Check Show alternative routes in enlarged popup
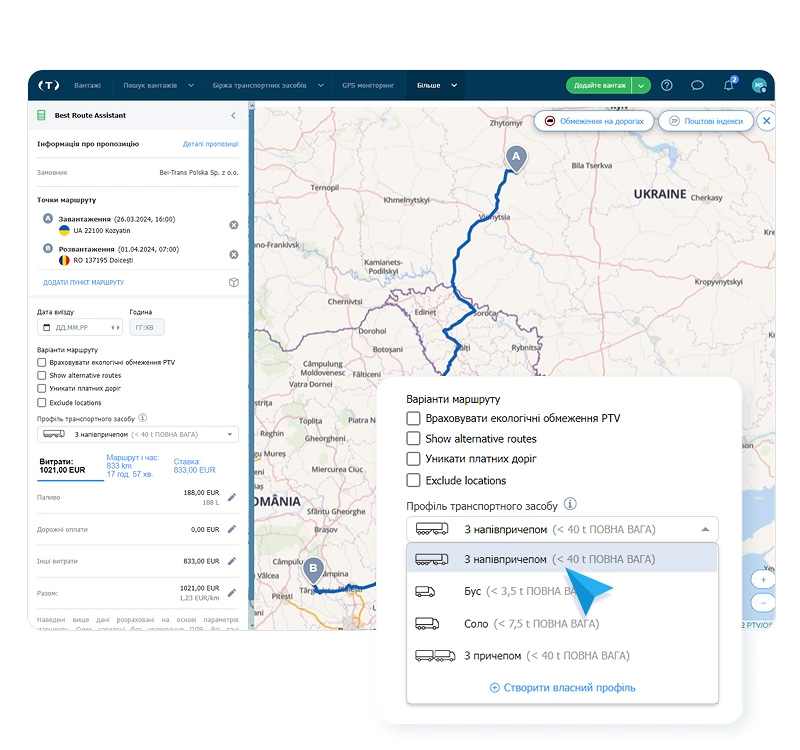The width and height of the screenshot is (800, 750). click(413, 438)
